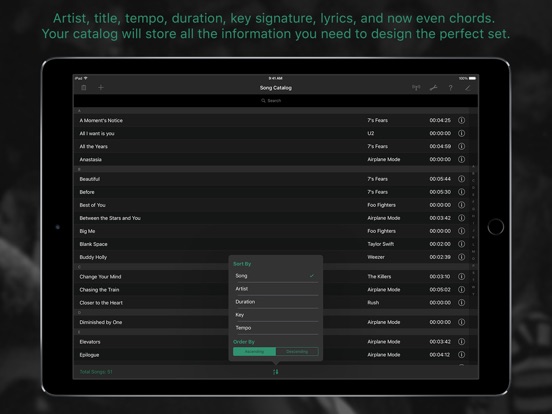This screenshot has width=552, height=414.
Task: Click the sort arrows icon in bottom bar
Action: 276,372
